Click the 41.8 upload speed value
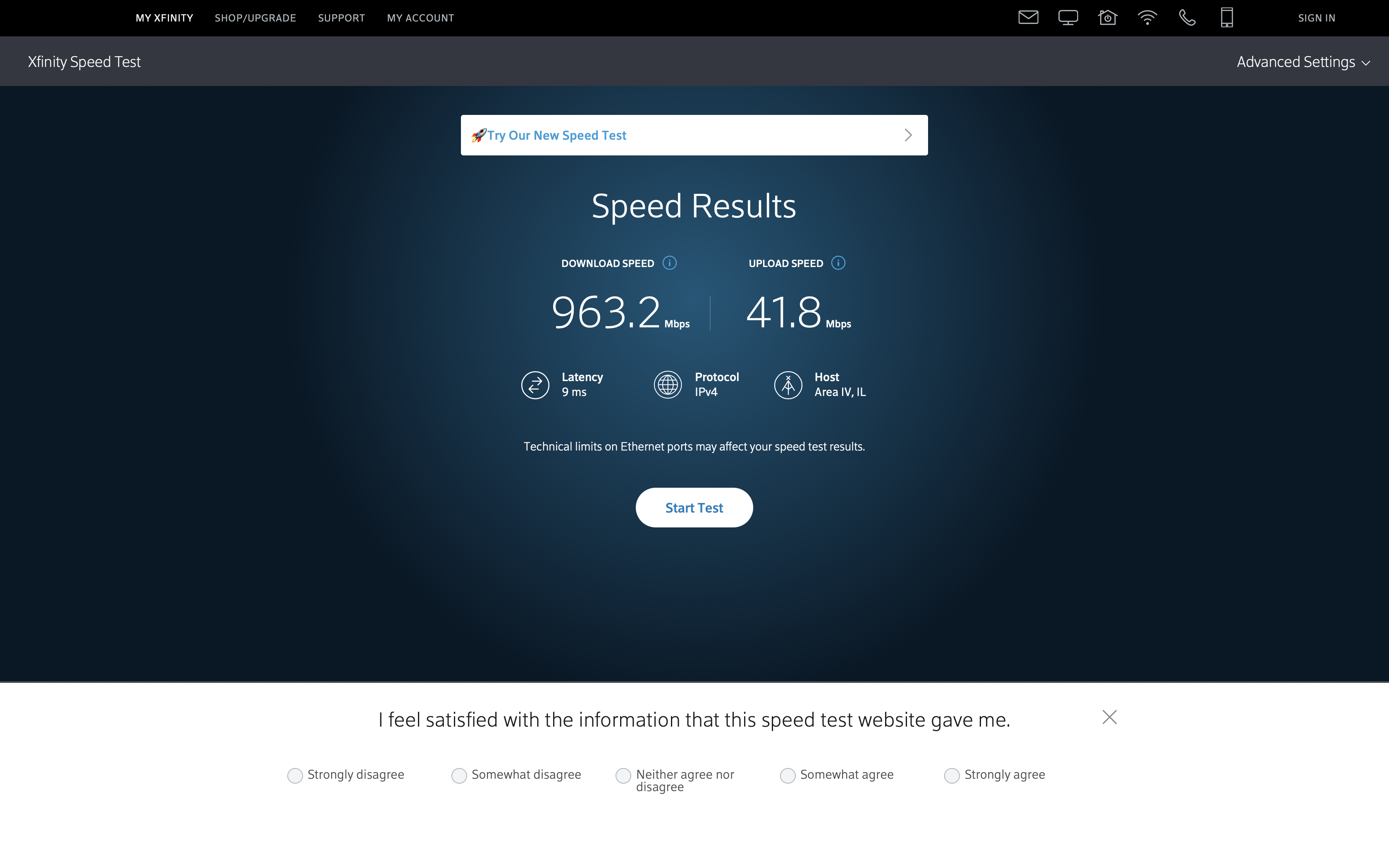1389x868 pixels. click(783, 313)
